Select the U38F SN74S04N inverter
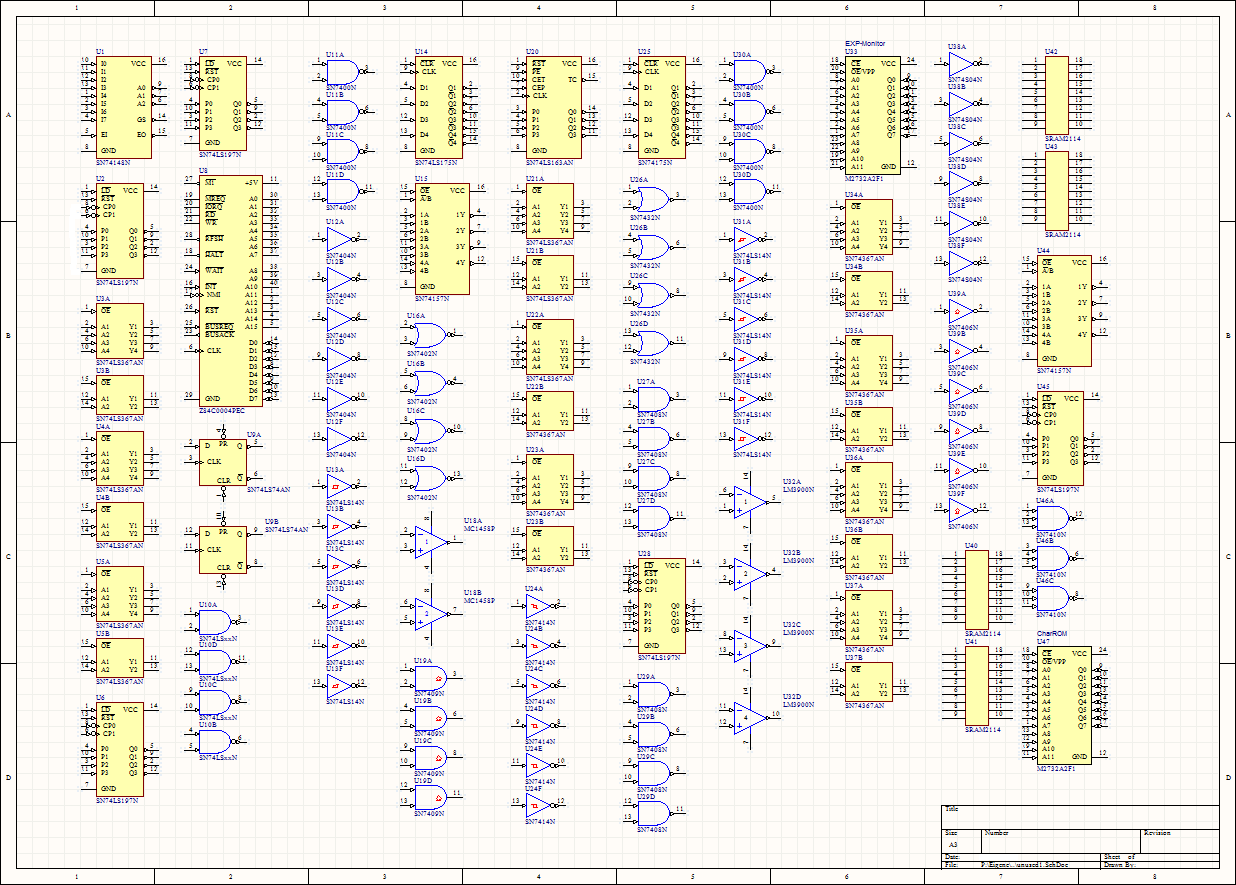 962,263
